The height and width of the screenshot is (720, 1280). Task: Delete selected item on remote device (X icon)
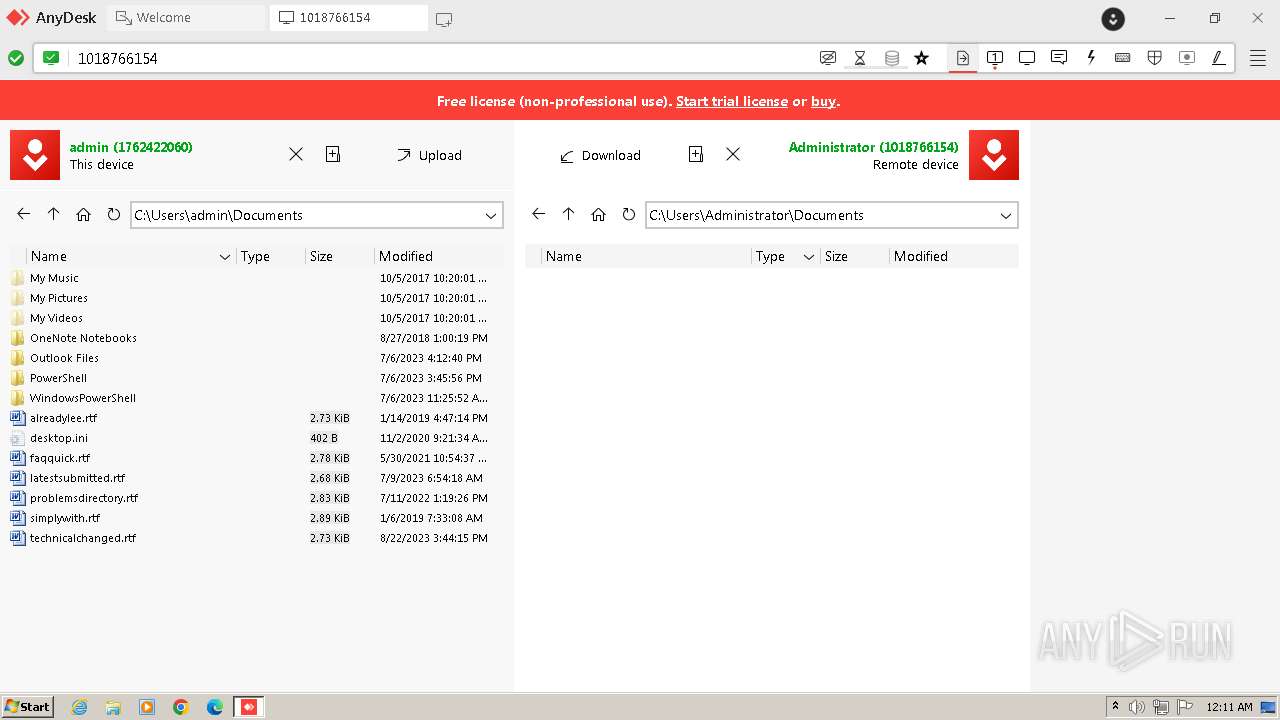(x=733, y=154)
